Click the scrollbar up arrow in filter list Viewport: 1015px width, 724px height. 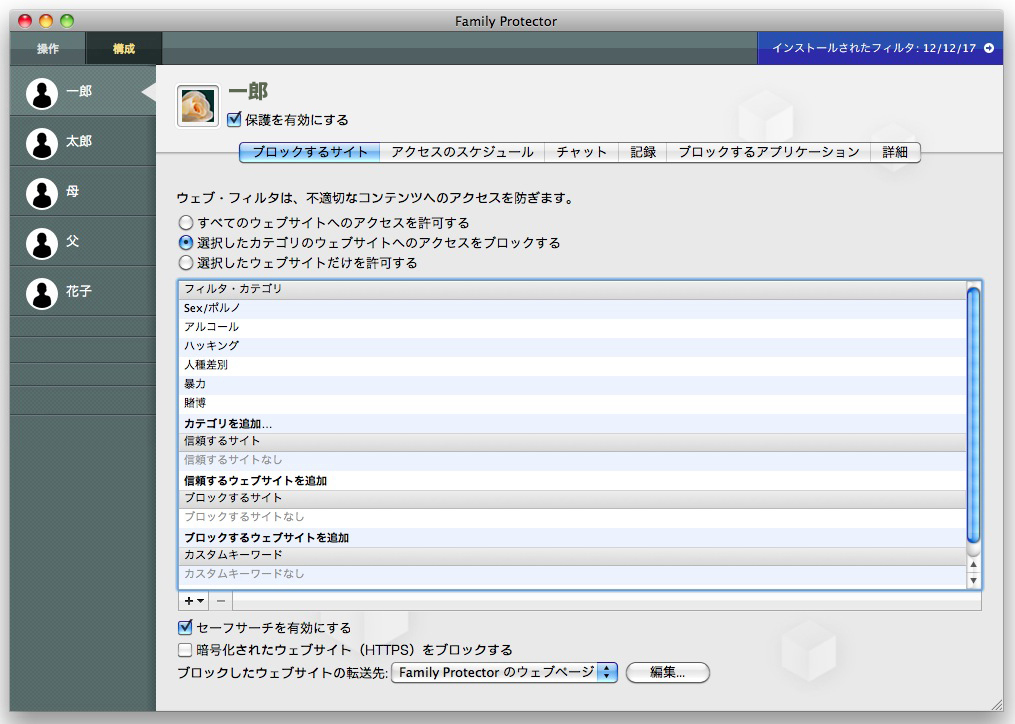[973, 565]
